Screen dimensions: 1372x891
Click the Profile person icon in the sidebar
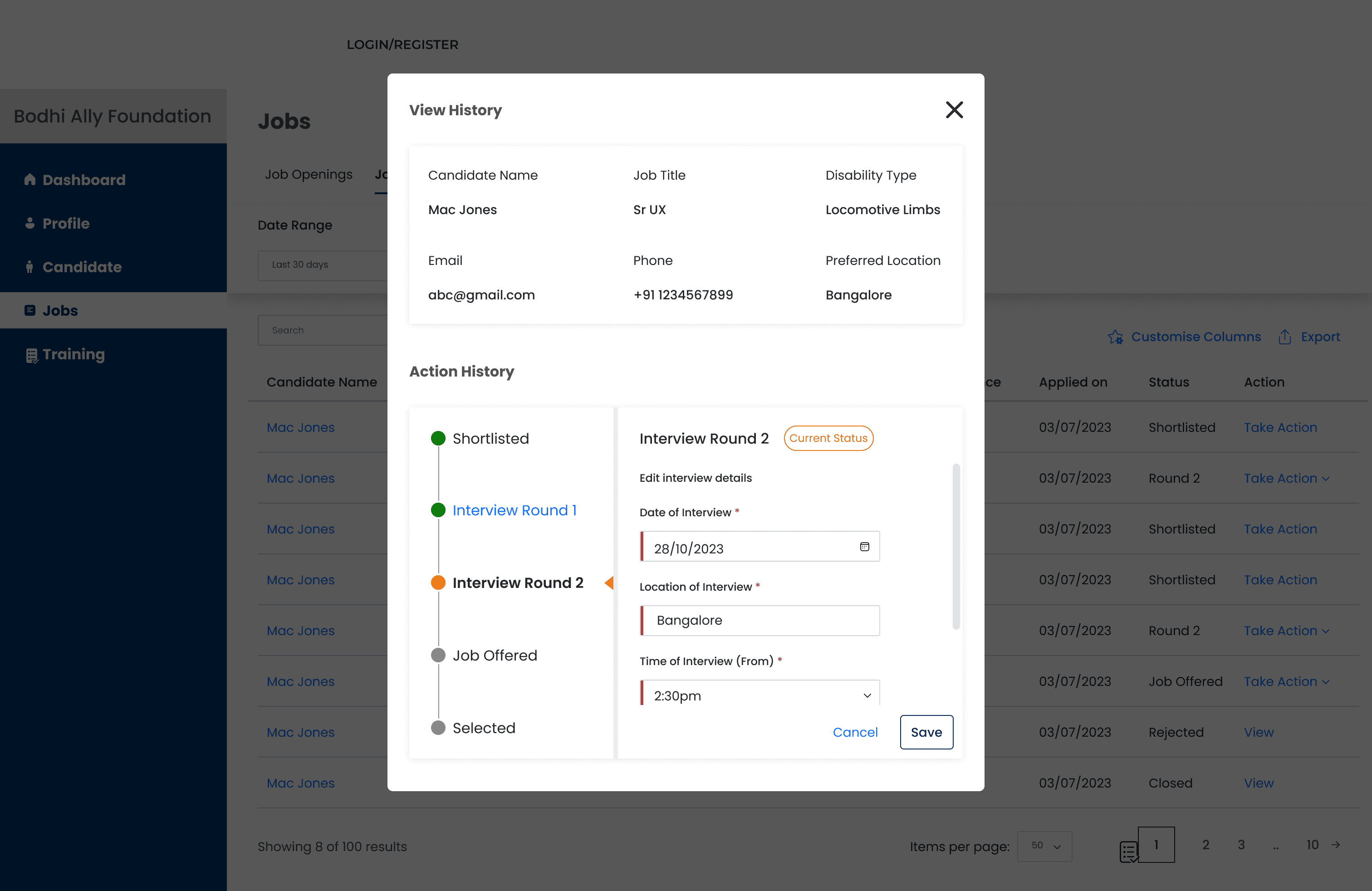(x=29, y=223)
